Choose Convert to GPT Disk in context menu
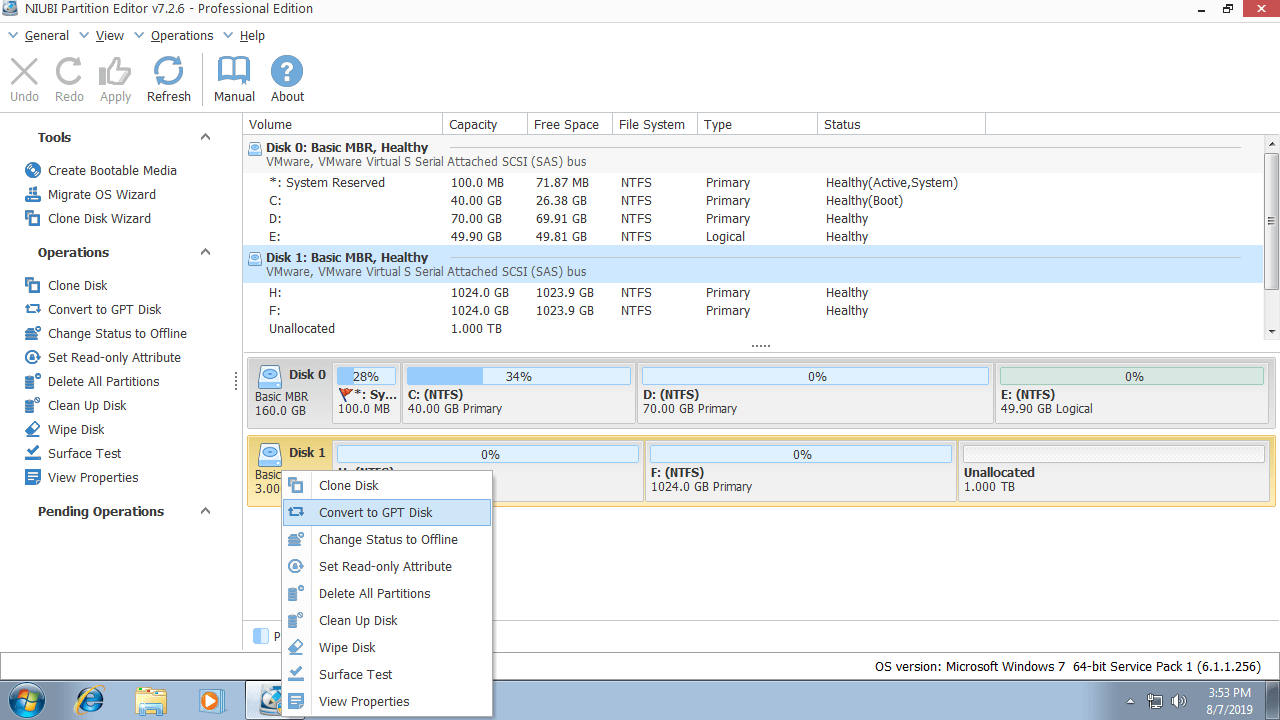1280x720 pixels. [x=375, y=512]
